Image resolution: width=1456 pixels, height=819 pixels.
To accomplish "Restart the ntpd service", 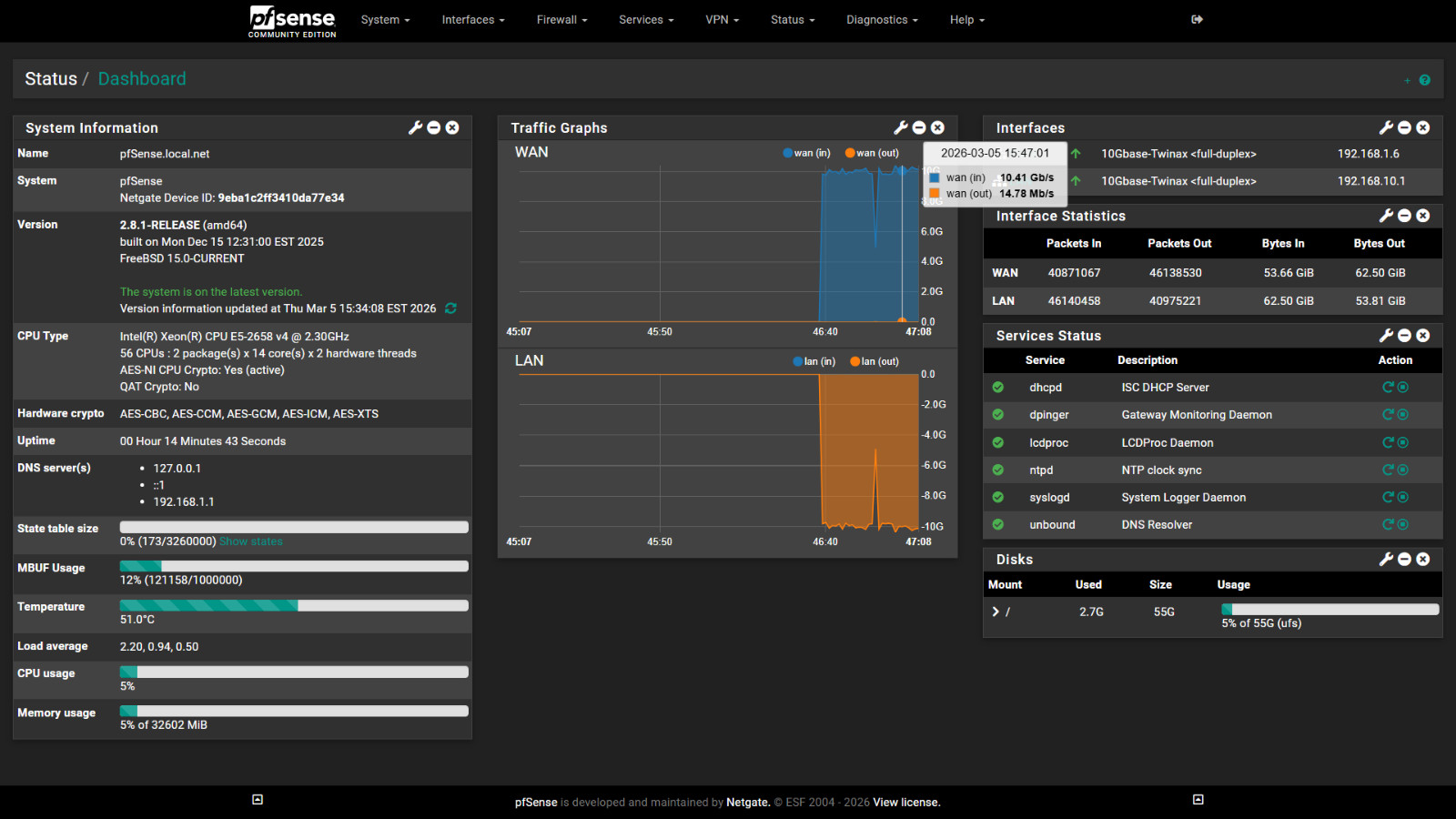I will click(x=1388, y=470).
